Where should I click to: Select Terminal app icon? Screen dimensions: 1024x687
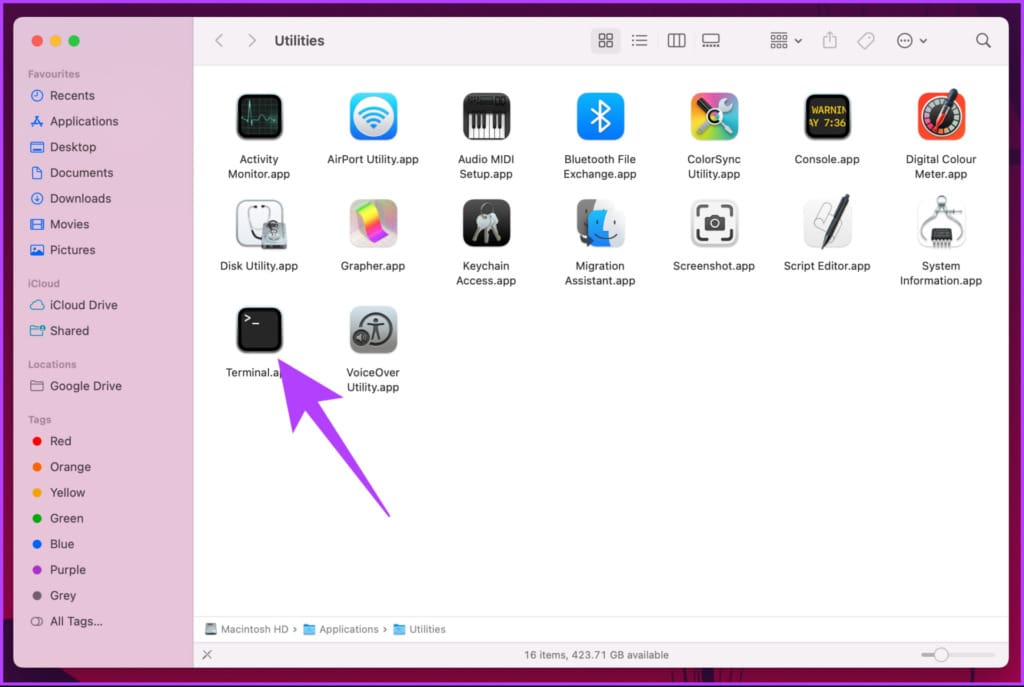[259, 330]
